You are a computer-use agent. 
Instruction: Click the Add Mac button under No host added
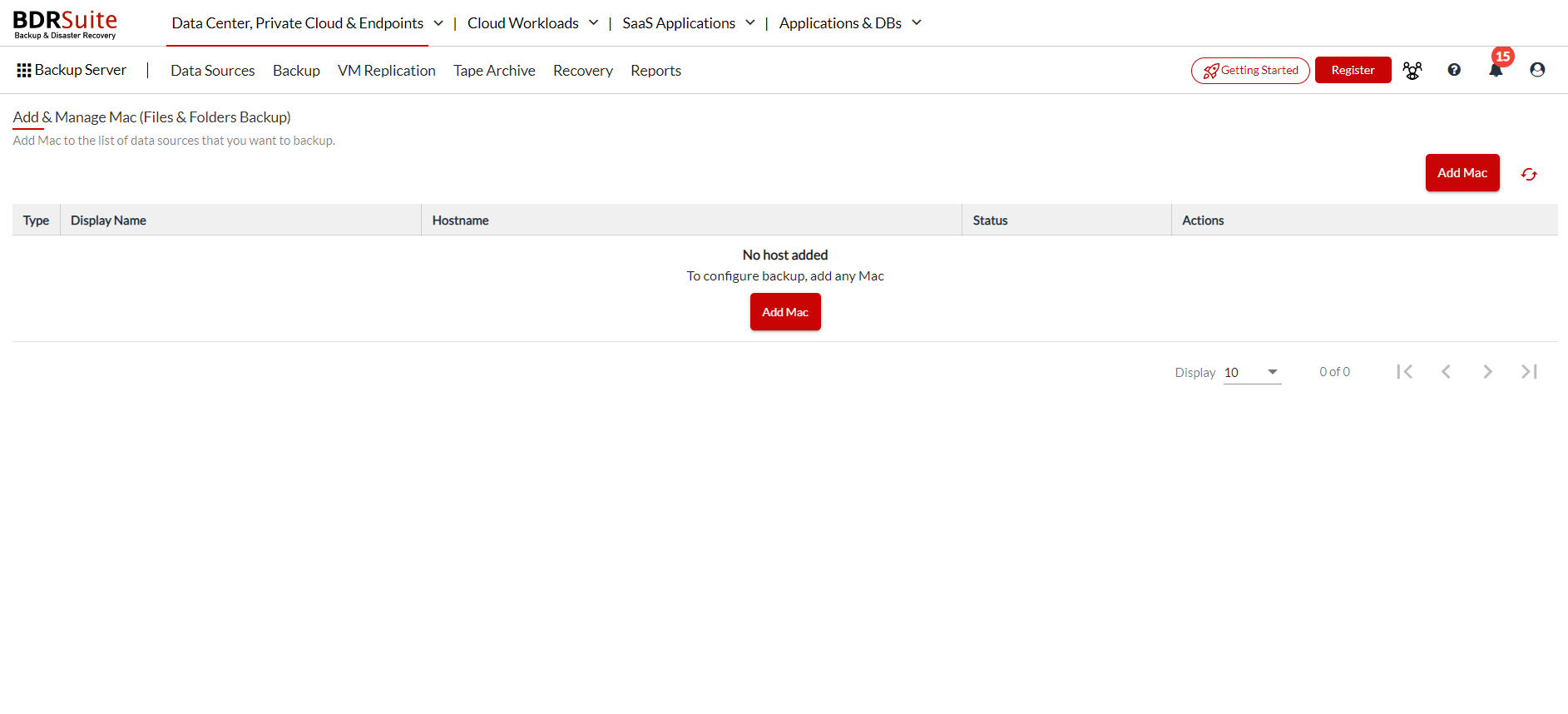pyautogui.click(x=785, y=312)
